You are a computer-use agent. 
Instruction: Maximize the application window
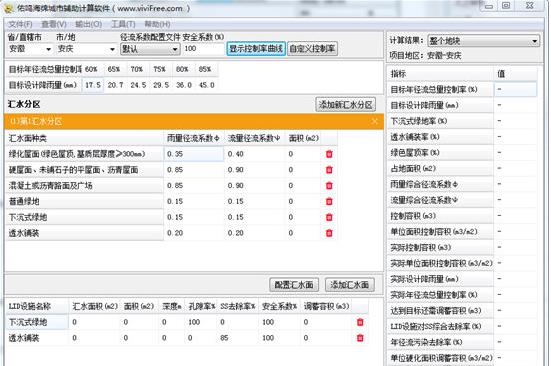coord(506,6)
